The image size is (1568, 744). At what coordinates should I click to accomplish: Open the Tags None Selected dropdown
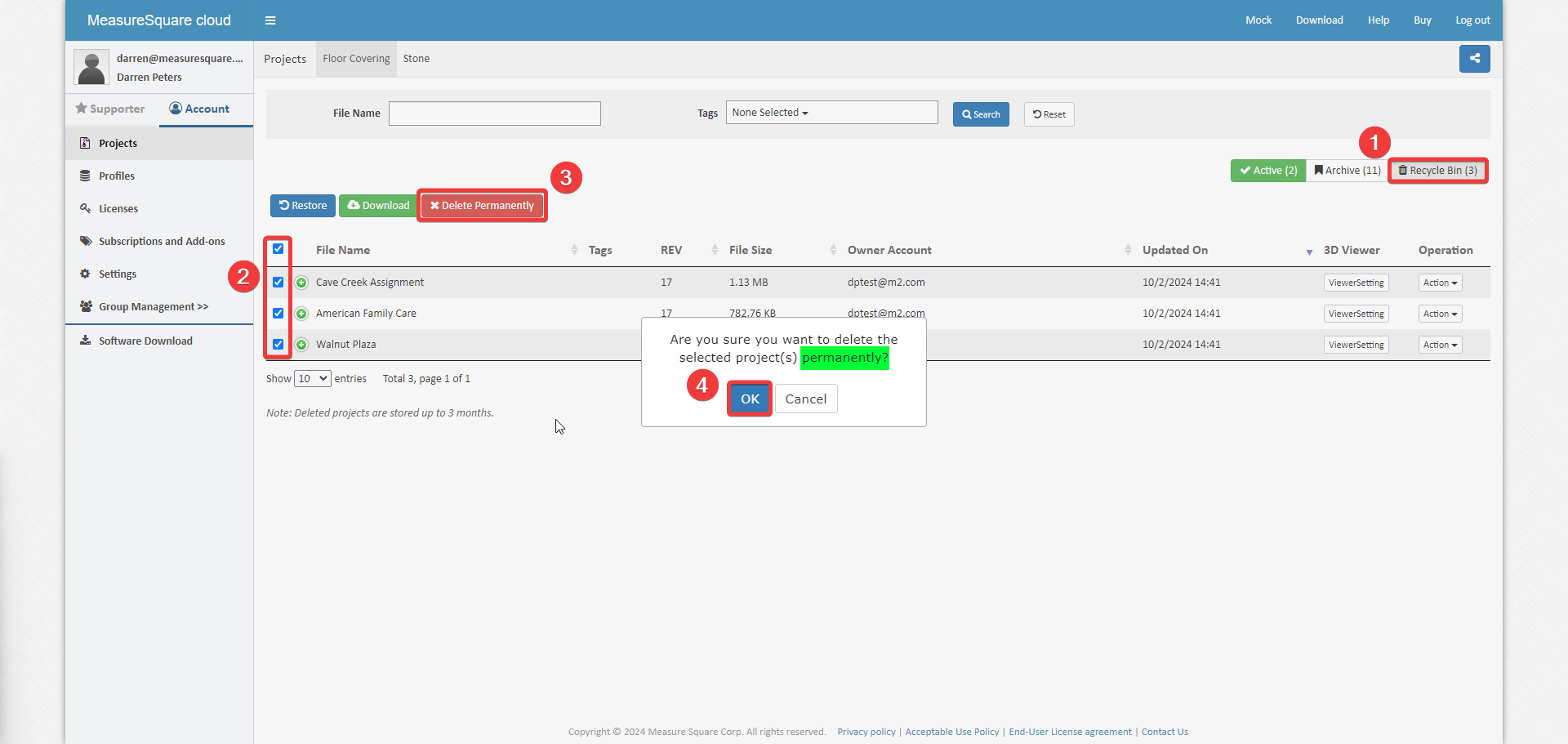[831, 113]
